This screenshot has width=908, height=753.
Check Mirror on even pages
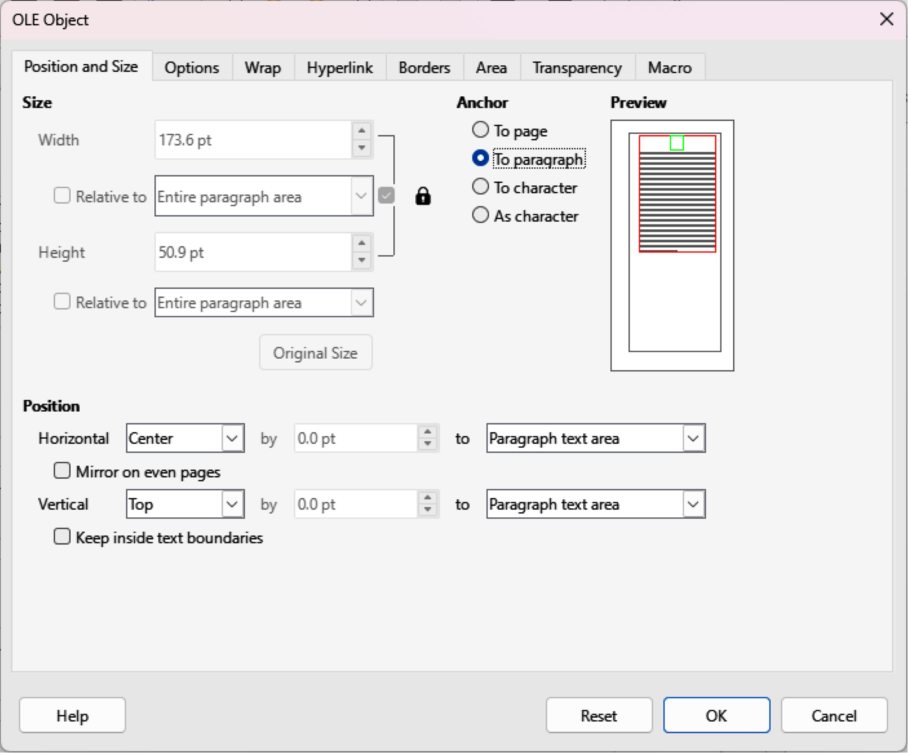pos(63,471)
